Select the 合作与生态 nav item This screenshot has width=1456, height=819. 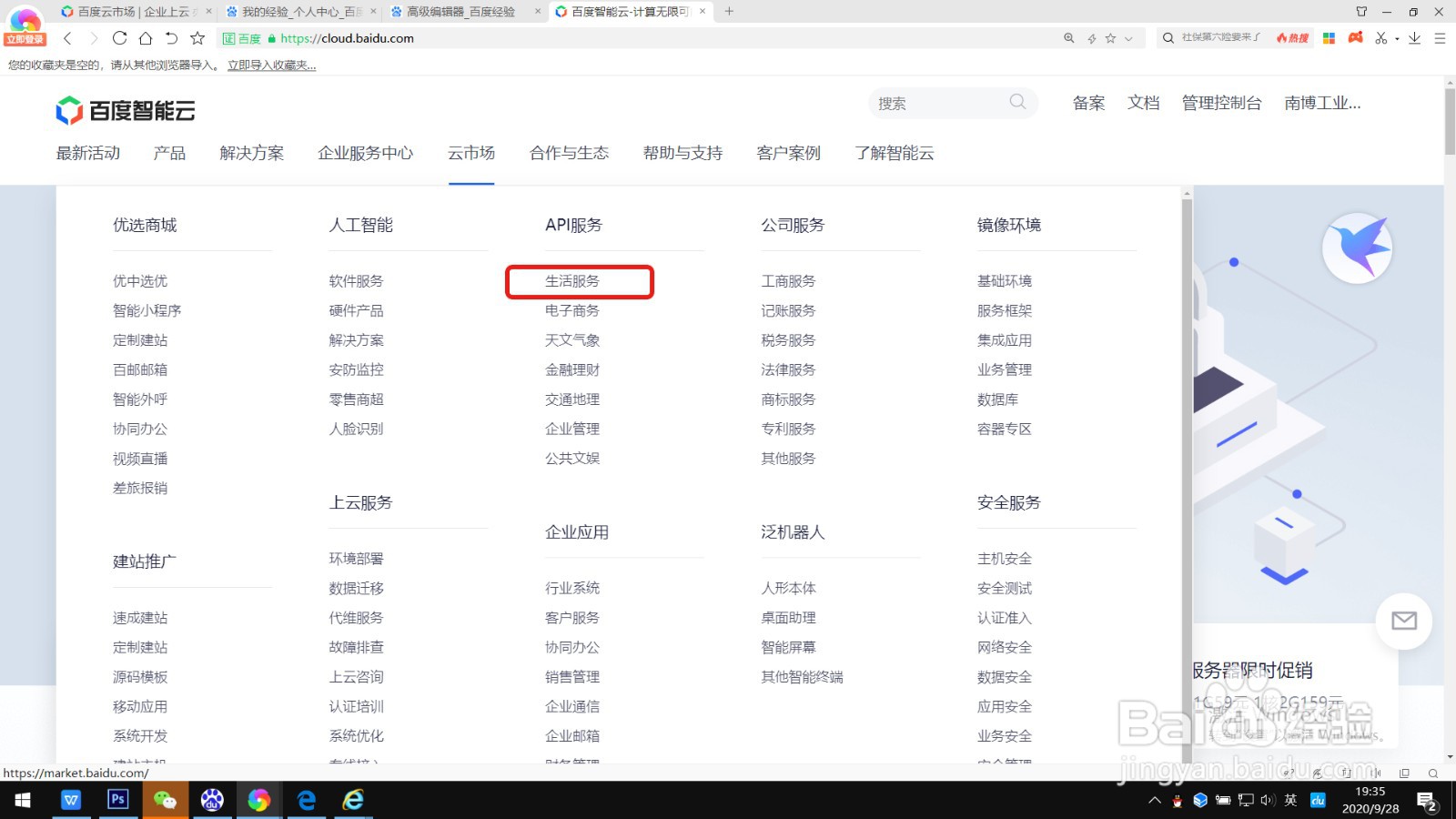(570, 153)
